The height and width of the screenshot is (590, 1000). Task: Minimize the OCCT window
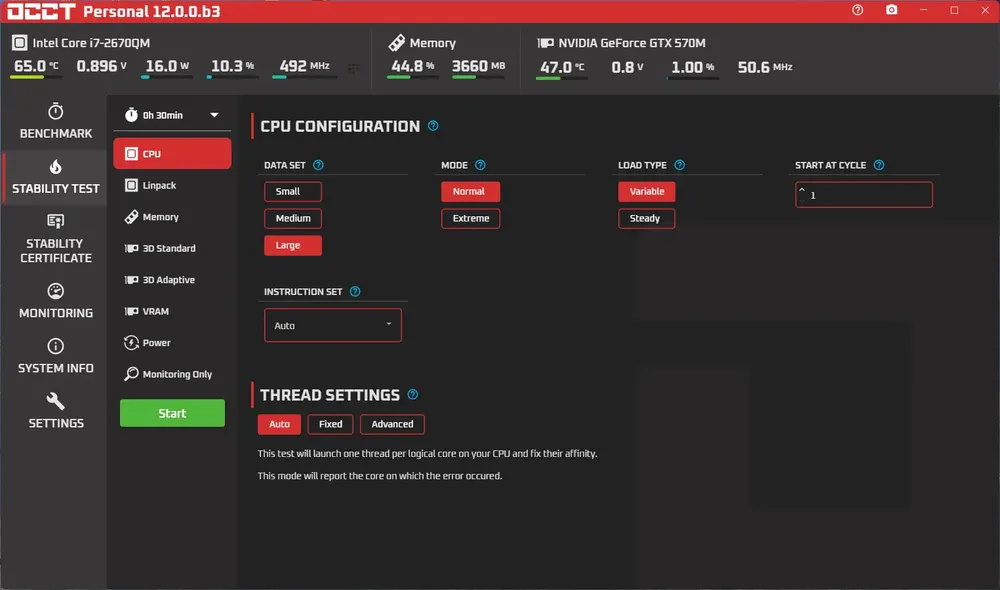coord(923,10)
